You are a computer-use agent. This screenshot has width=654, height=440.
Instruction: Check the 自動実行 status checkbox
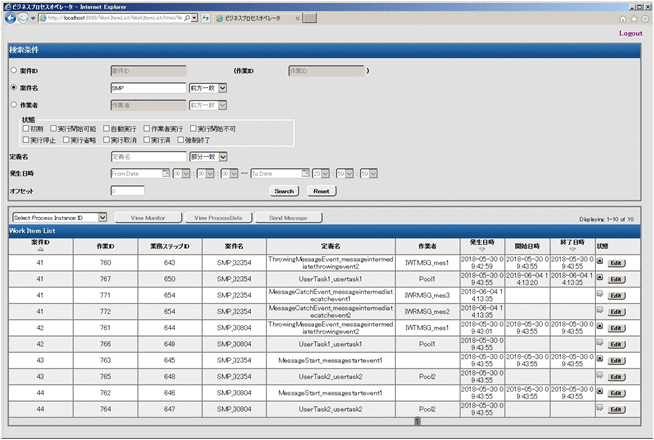(107, 129)
